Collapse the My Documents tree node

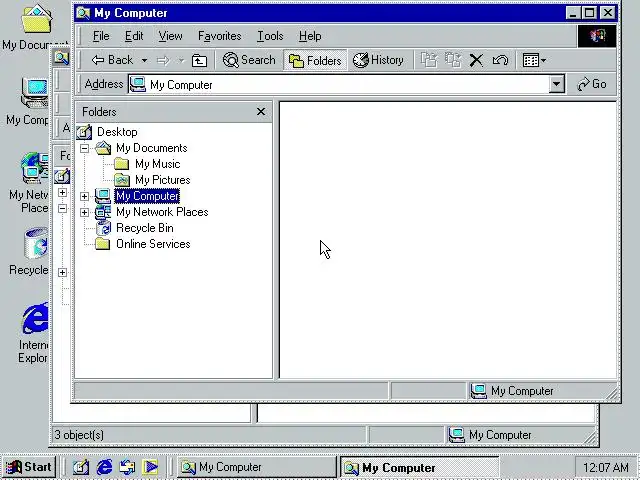click(x=84, y=148)
